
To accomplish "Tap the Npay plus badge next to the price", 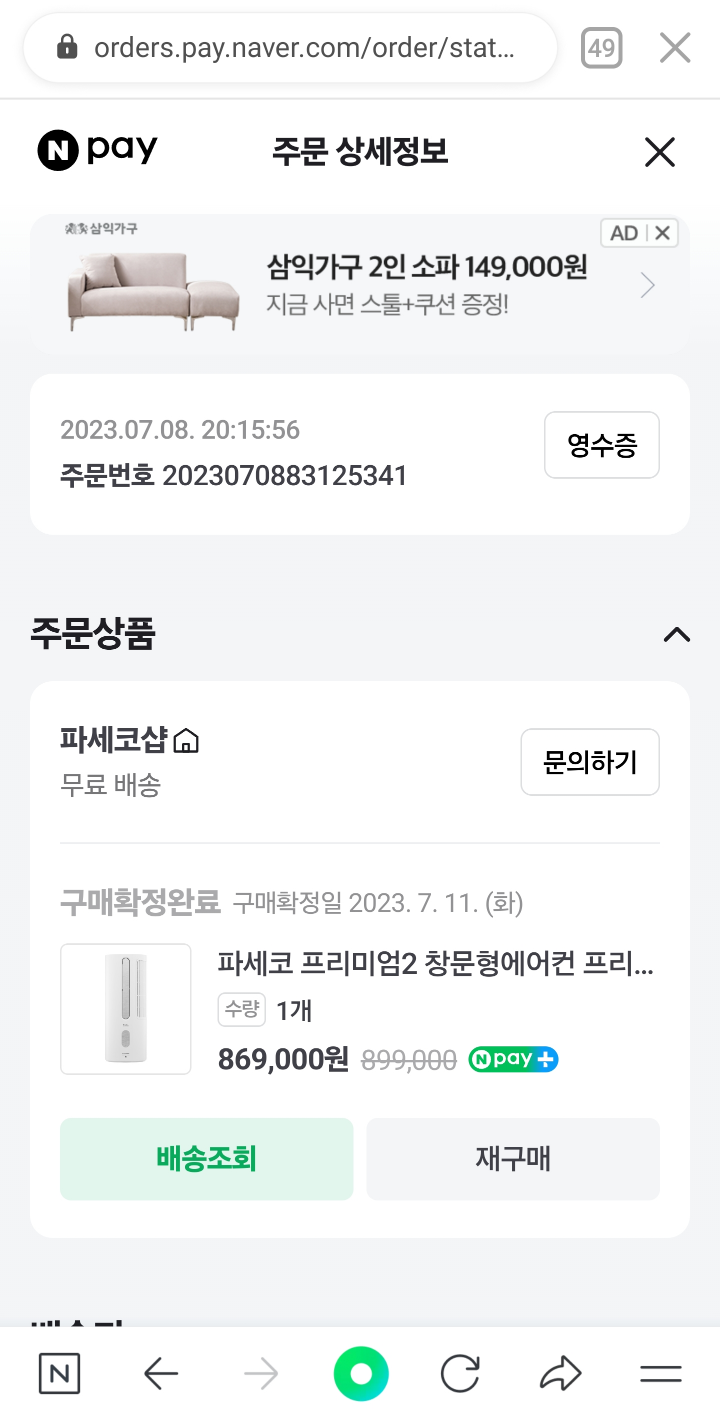I will click(x=513, y=1060).
